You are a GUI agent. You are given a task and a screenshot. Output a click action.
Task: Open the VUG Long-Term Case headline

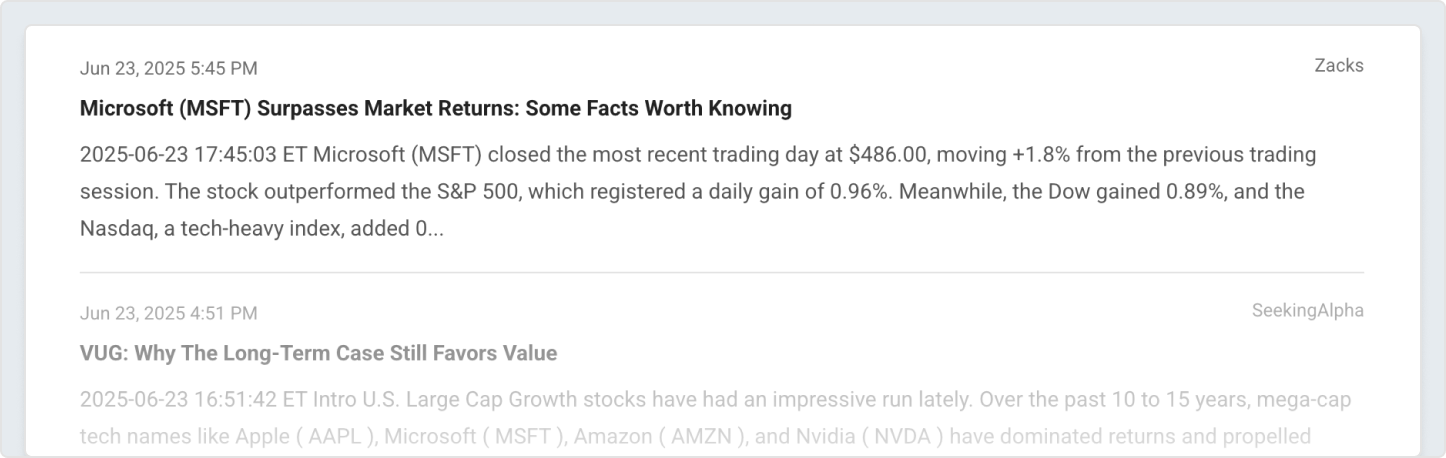coord(318,353)
